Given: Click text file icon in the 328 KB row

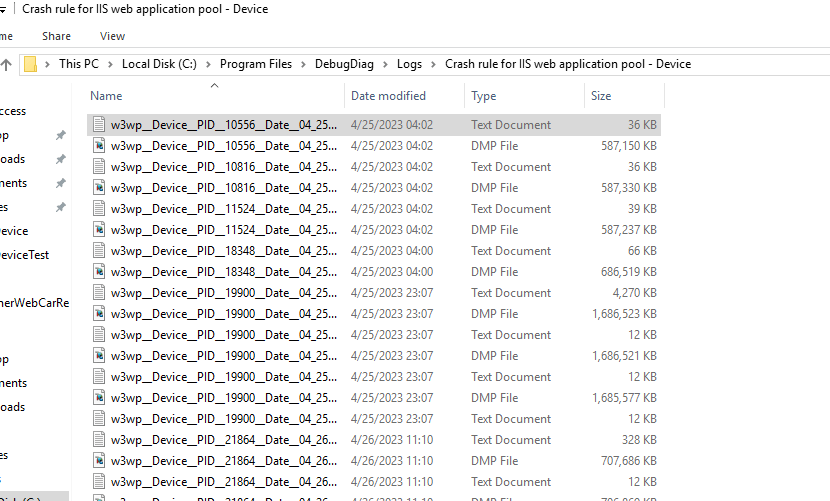Looking at the screenshot, I should coord(98,440).
